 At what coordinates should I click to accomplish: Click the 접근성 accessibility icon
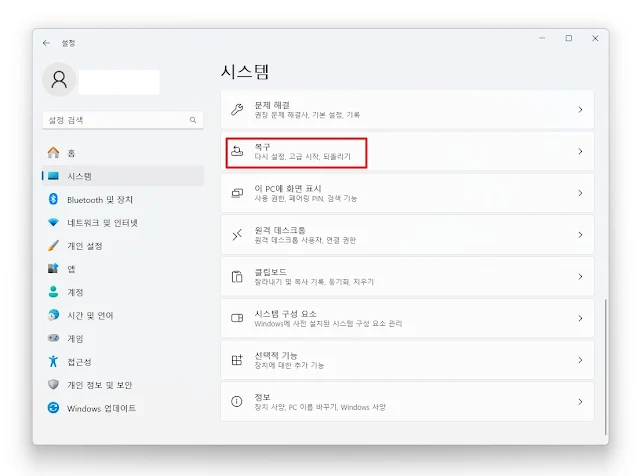pyautogui.click(x=53, y=361)
